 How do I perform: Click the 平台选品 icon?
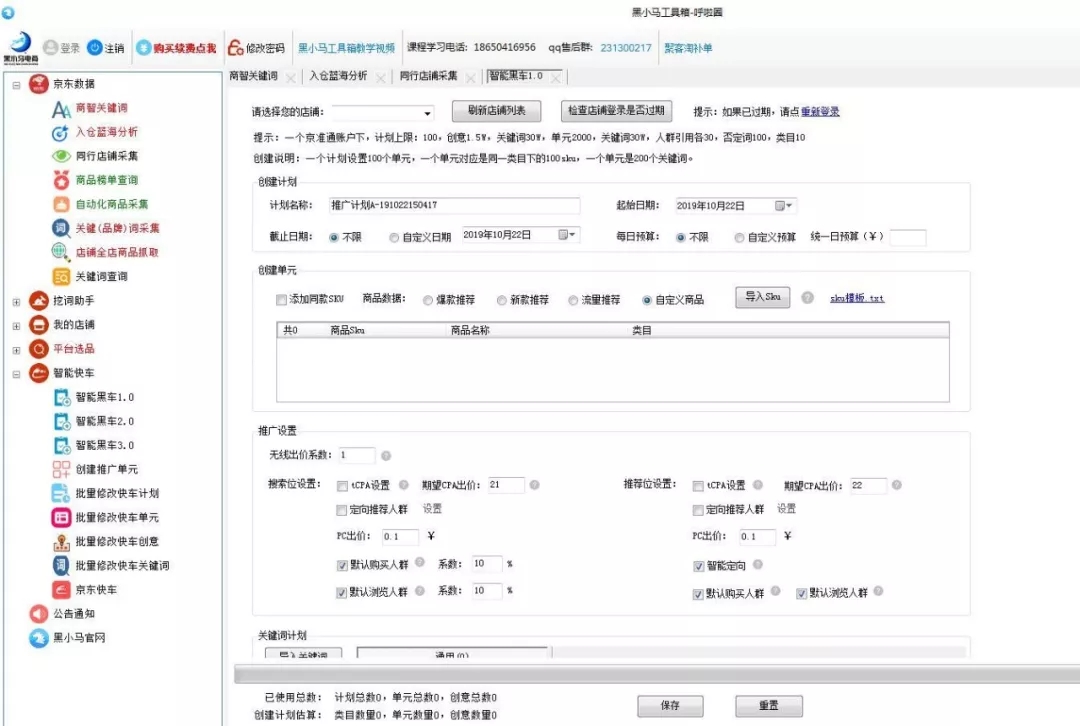coord(39,349)
